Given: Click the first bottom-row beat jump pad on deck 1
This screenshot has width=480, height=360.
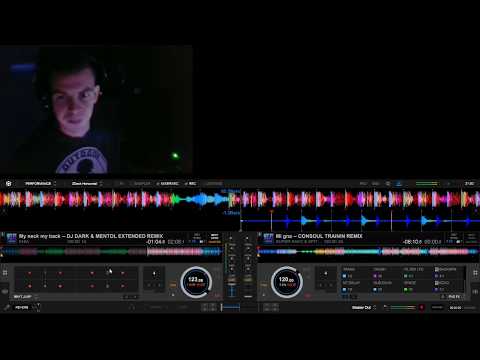Looking at the screenshot, I should click(x=30, y=286).
